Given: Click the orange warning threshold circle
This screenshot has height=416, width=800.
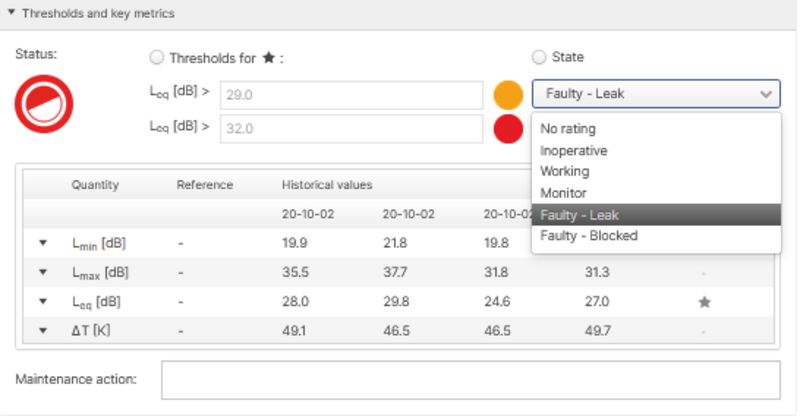Looking at the screenshot, I should pos(508,95).
